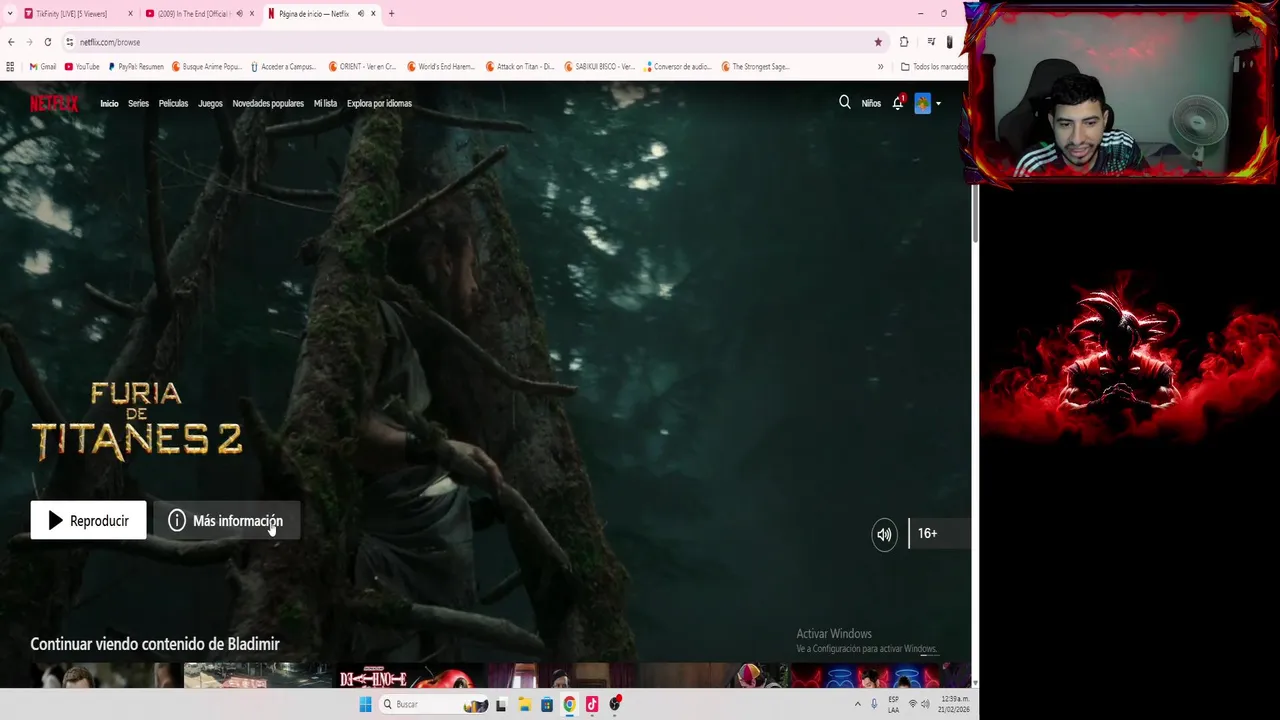
Task: Click the Chrome taskbar icon
Action: [x=569, y=704]
